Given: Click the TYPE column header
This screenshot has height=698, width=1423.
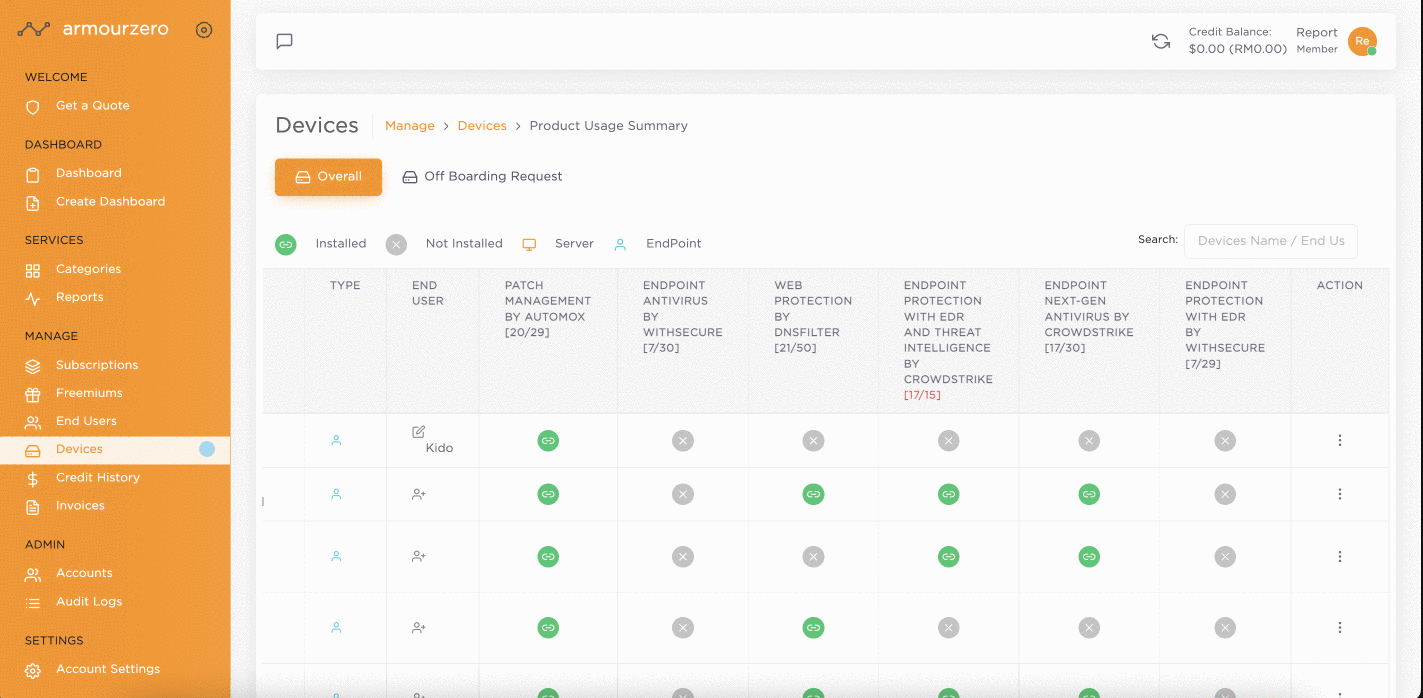Looking at the screenshot, I should [345, 285].
